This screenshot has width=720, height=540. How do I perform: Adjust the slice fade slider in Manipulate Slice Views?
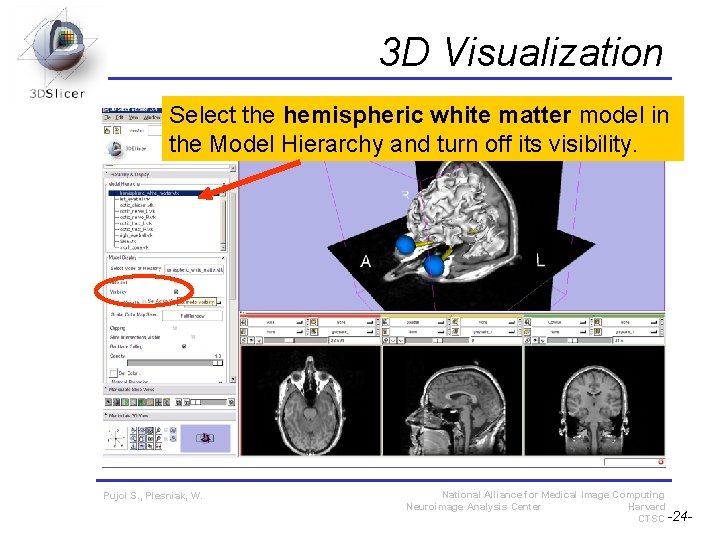click(x=209, y=402)
